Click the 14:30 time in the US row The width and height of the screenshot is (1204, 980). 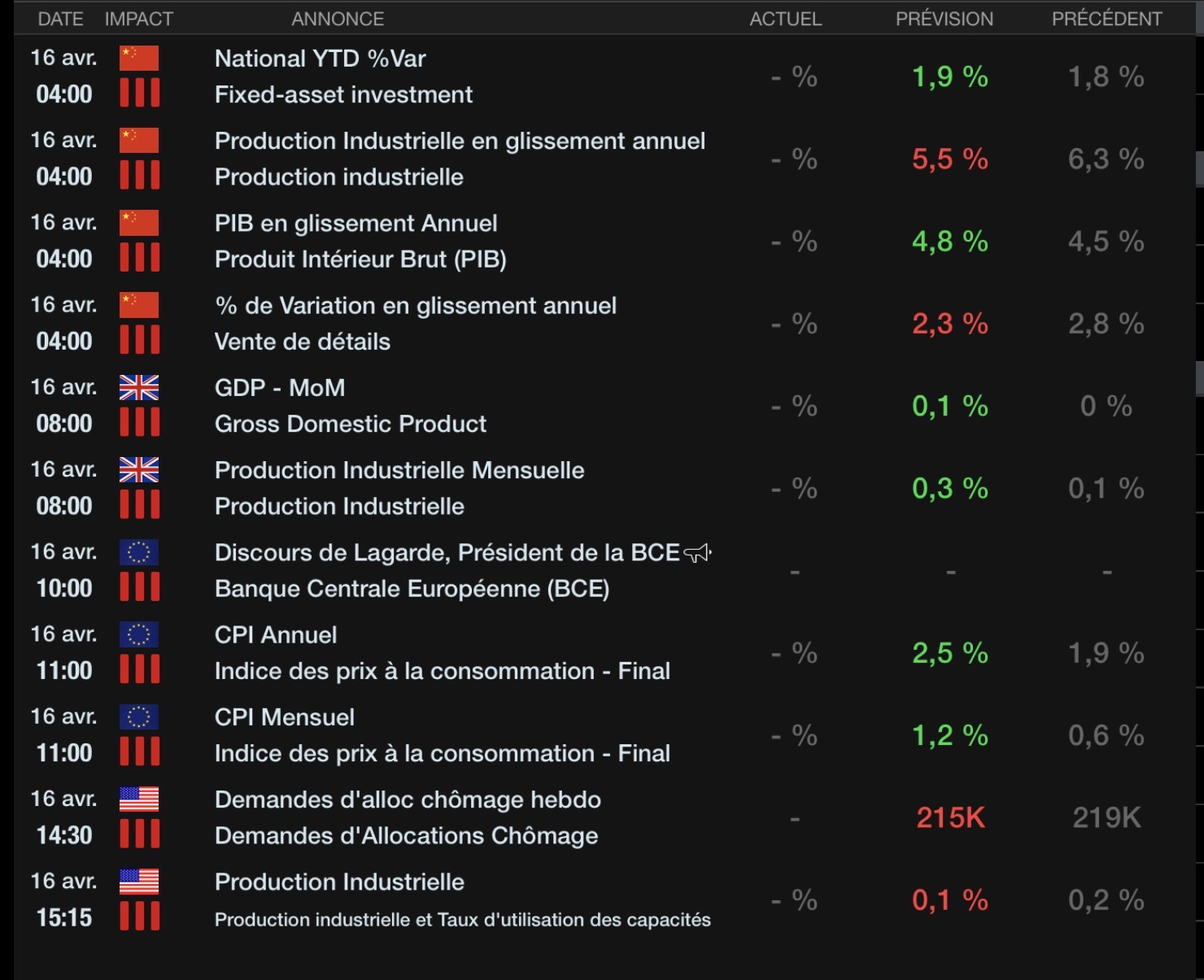click(64, 835)
